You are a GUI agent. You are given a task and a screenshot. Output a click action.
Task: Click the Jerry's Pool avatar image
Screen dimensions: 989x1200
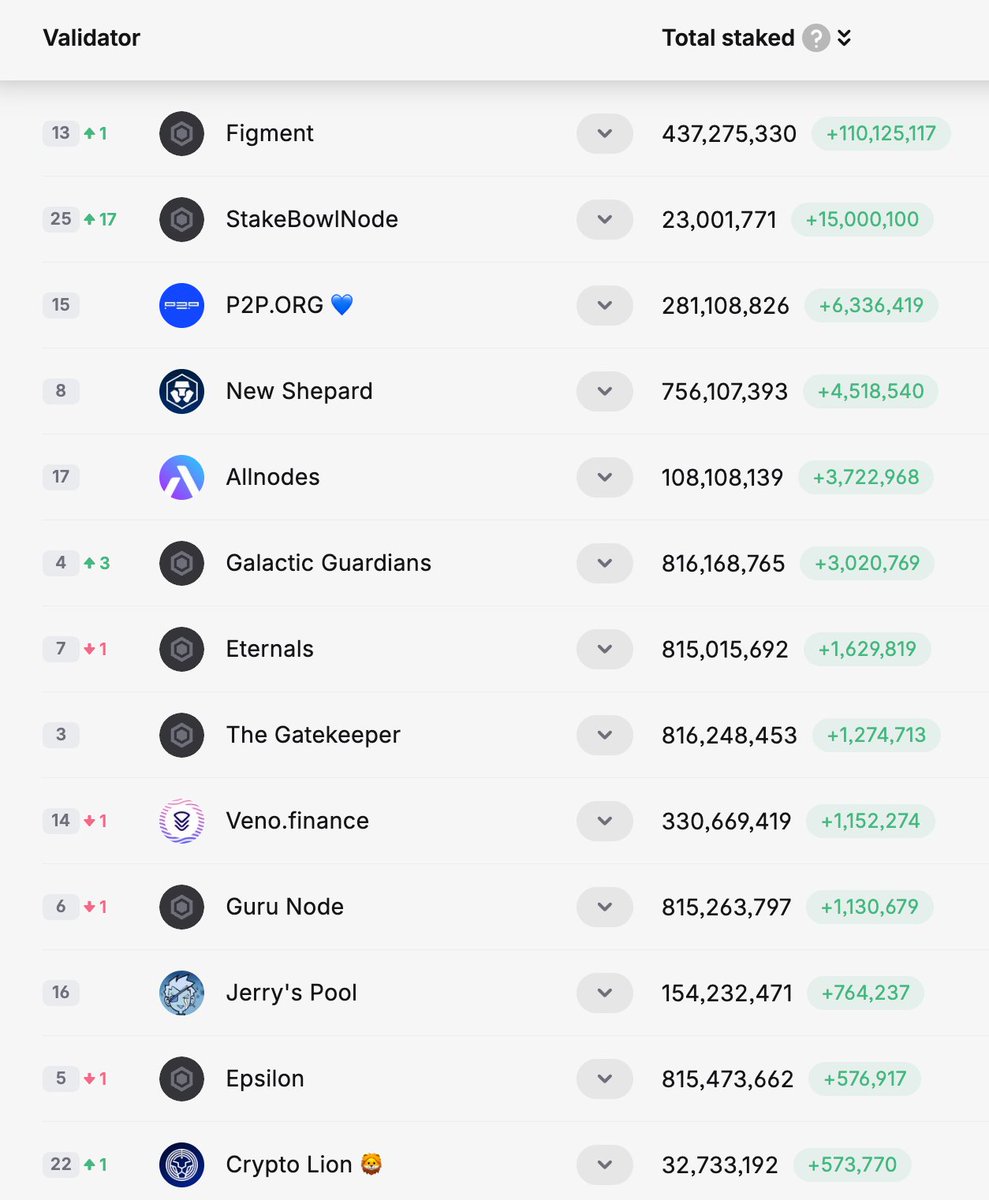[x=182, y=993]
